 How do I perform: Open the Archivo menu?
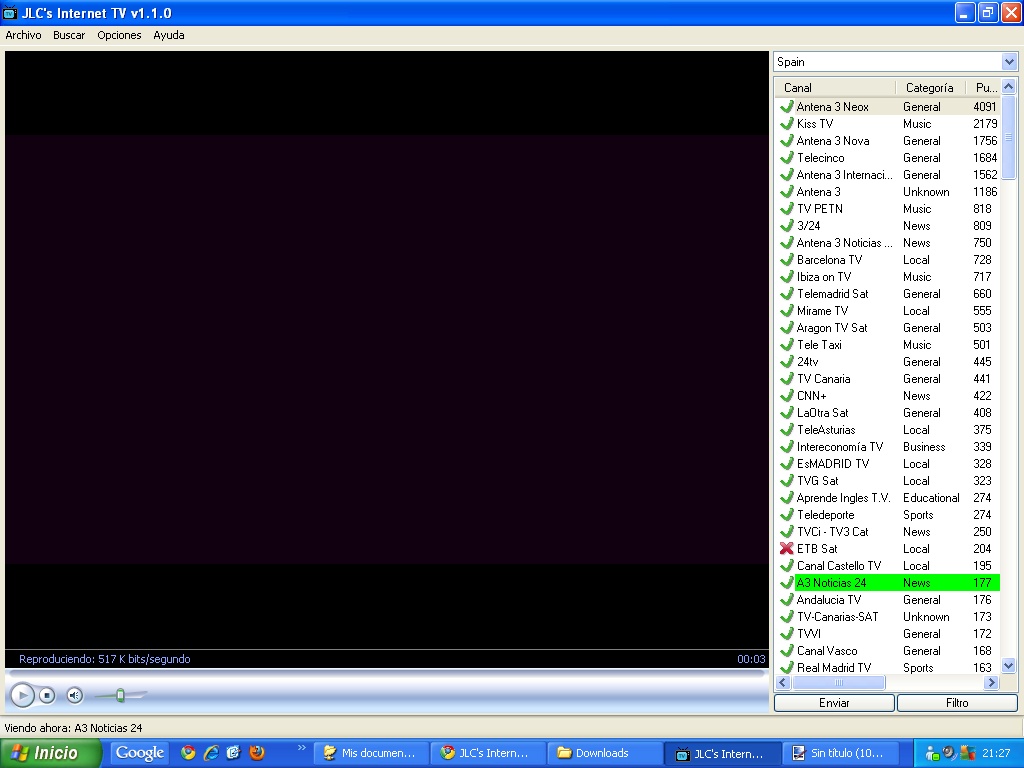coord(24,35)
